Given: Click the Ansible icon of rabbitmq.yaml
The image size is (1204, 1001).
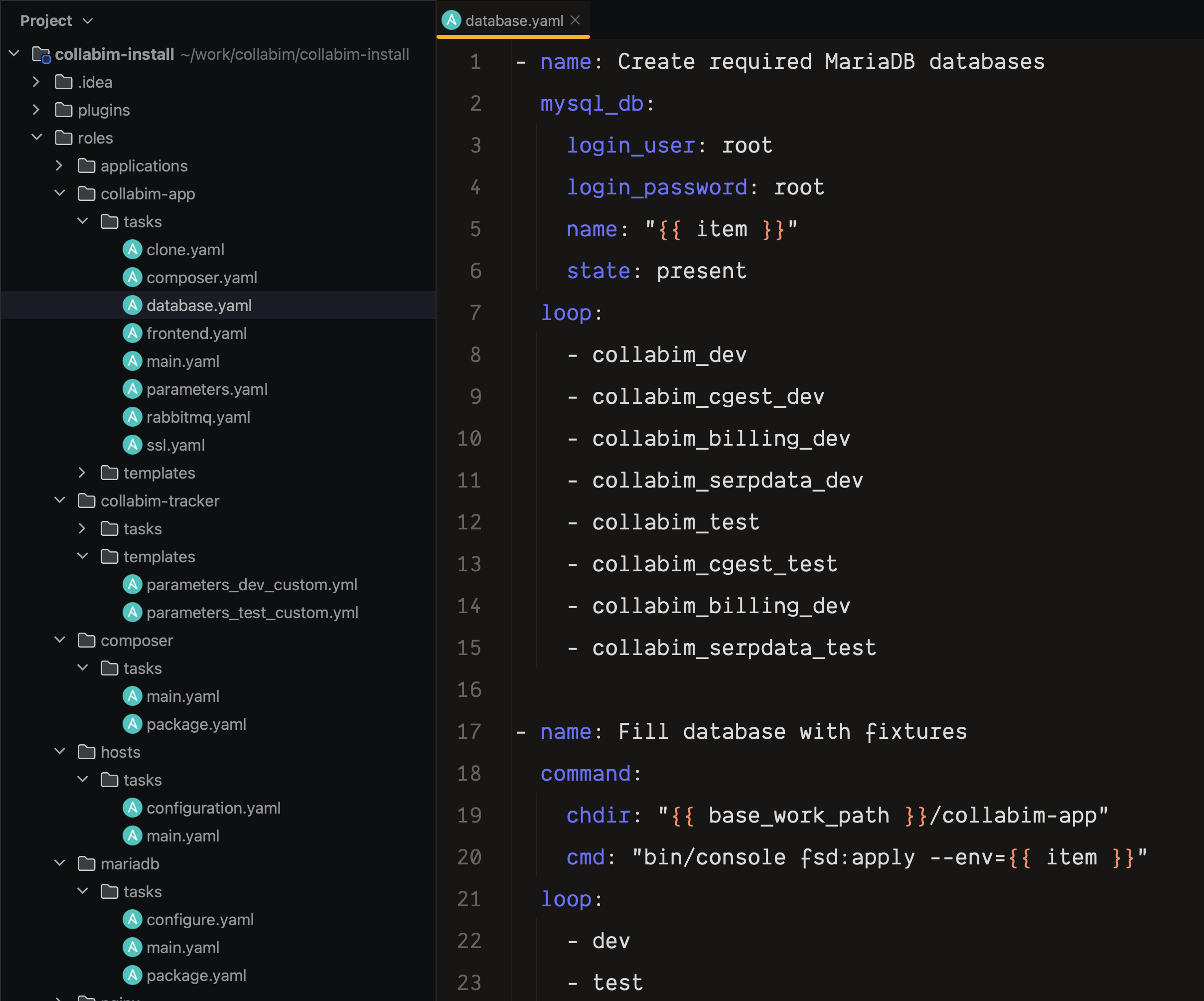Looking at the screenshot, I should coord(133,417).
